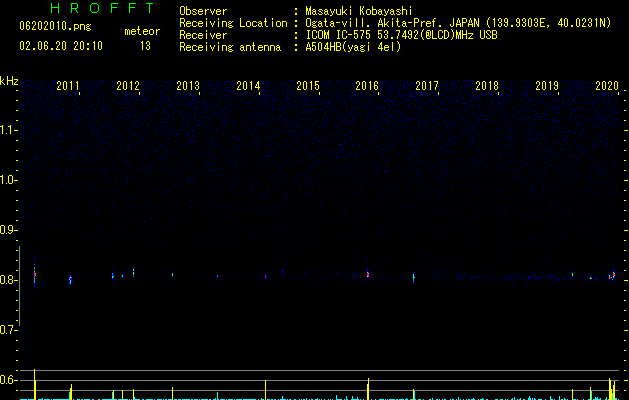Select the file name 06202010.png
Screen dimensions: 629x400
click(55, 26)
